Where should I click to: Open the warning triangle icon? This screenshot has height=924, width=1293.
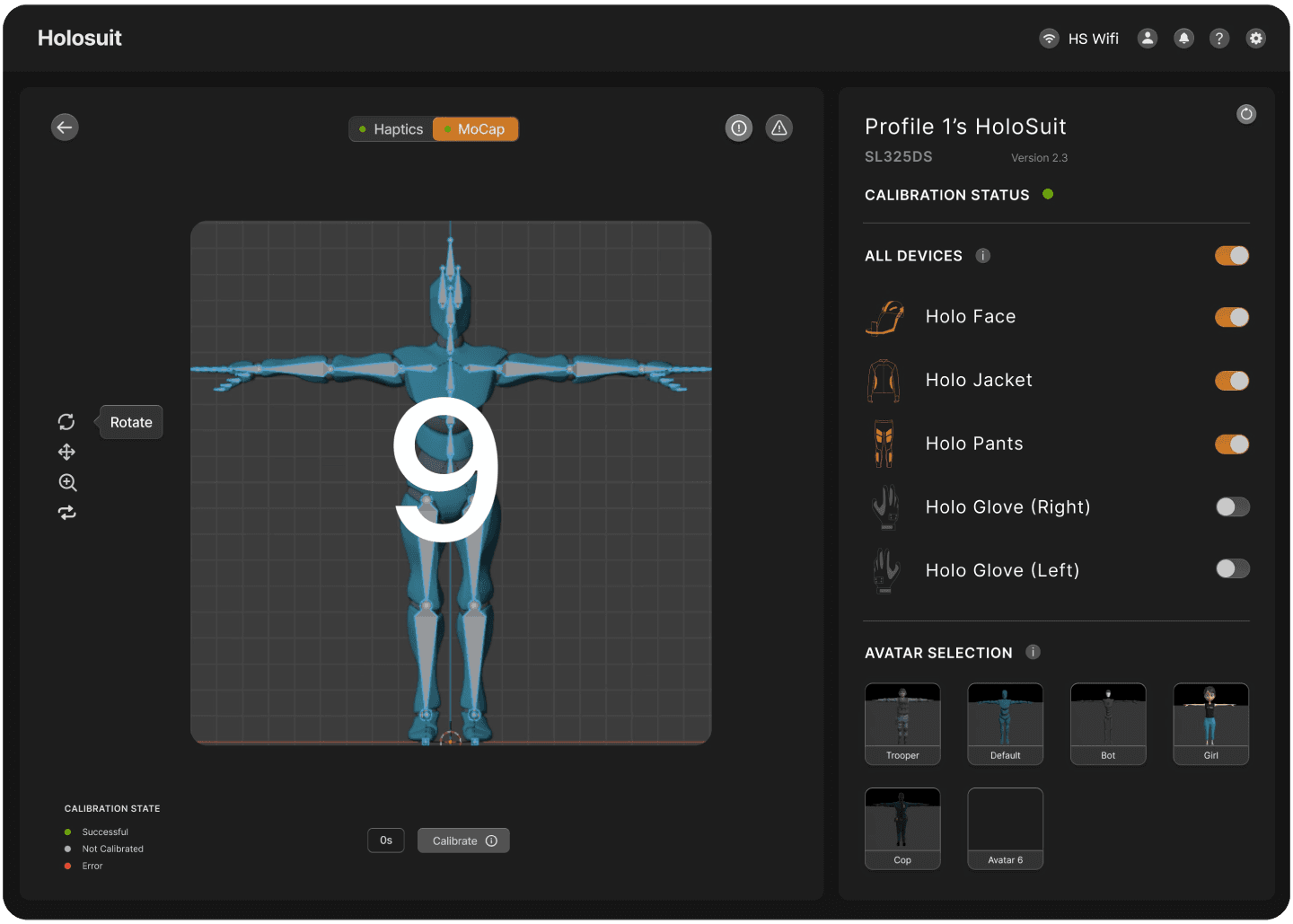(x=779, y=128)
